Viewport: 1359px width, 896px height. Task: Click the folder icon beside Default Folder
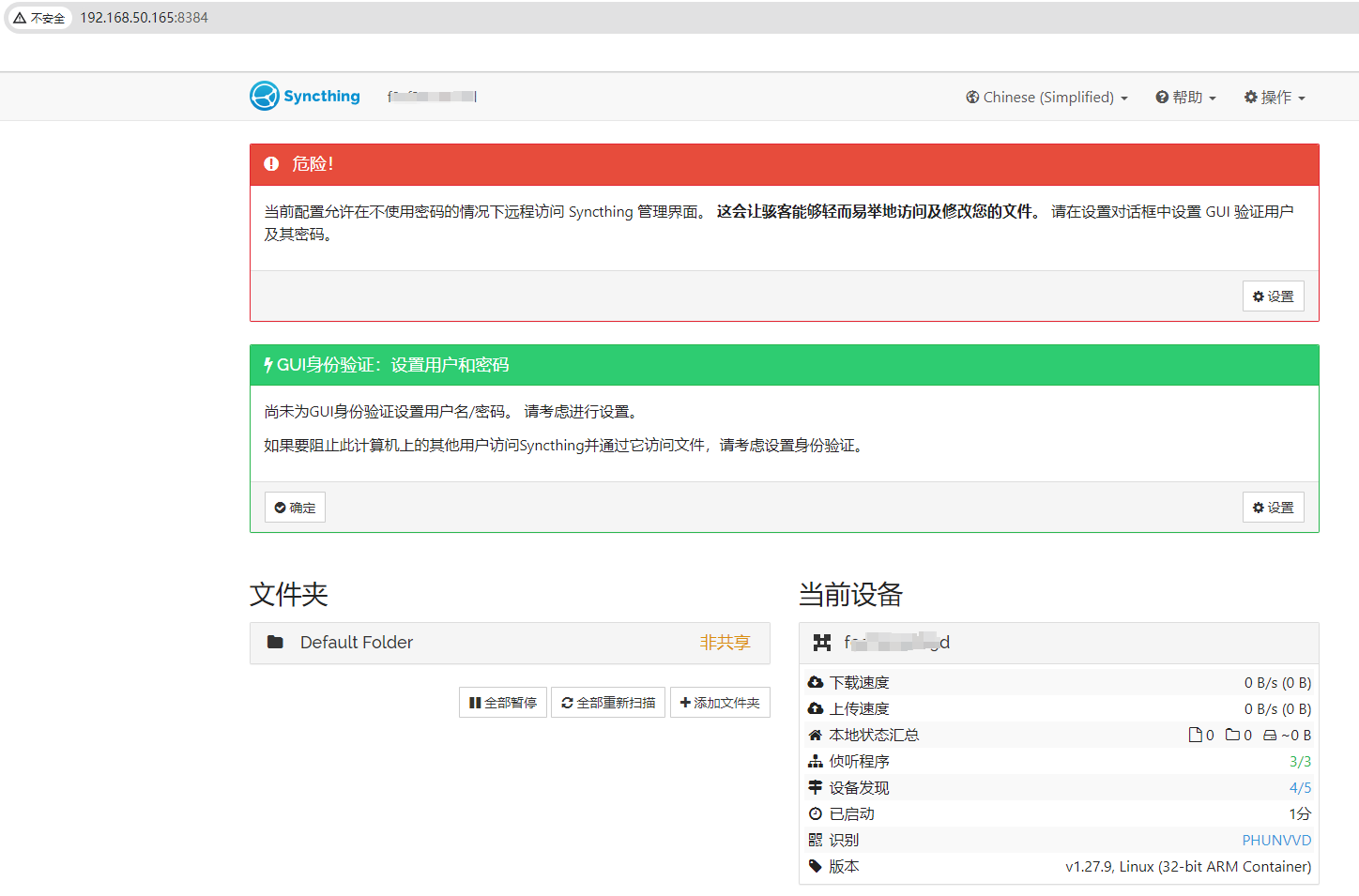pyautogui.click(x=275, y=643)
